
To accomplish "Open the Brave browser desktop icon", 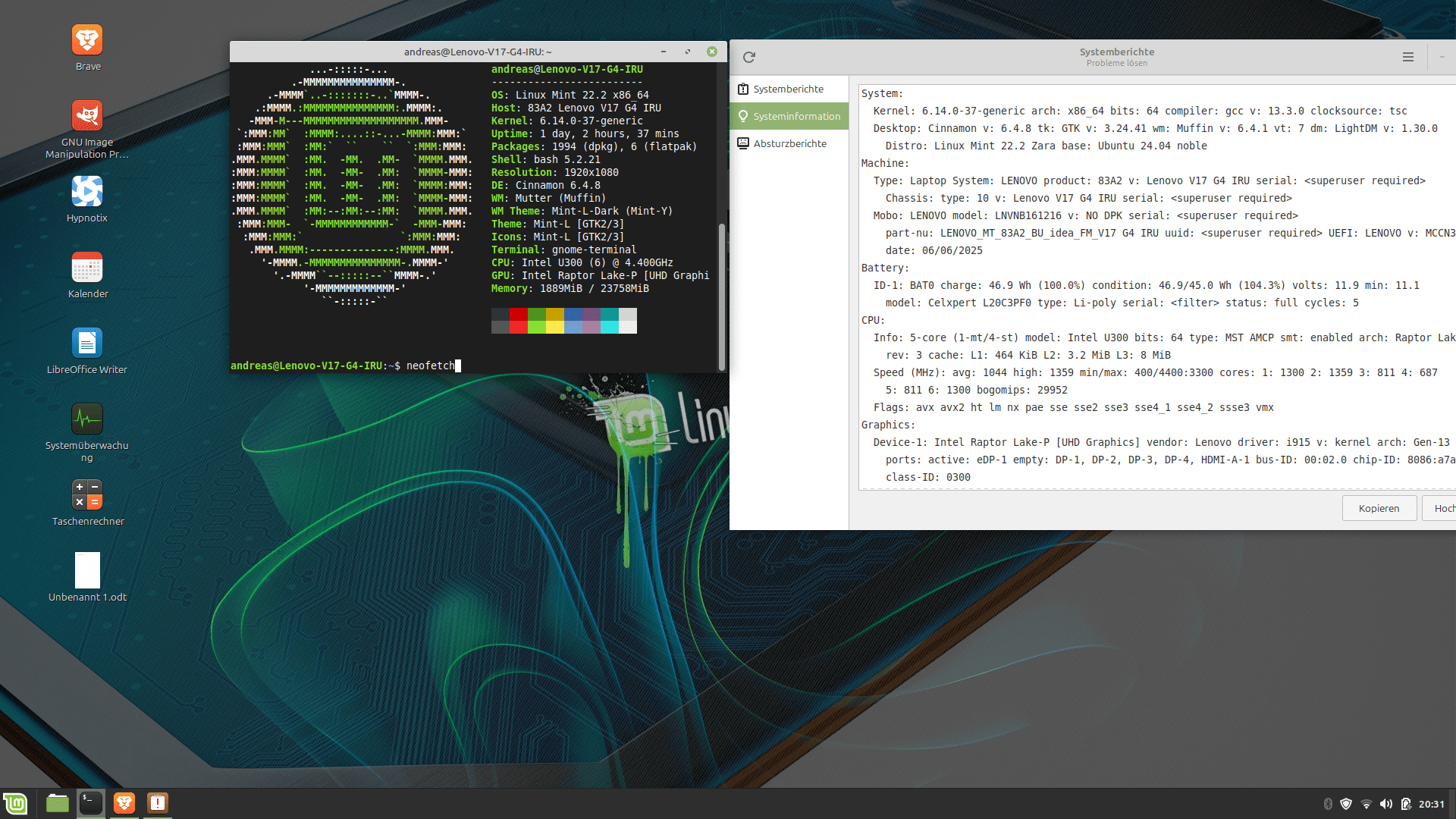I will (x=87, y=40).
